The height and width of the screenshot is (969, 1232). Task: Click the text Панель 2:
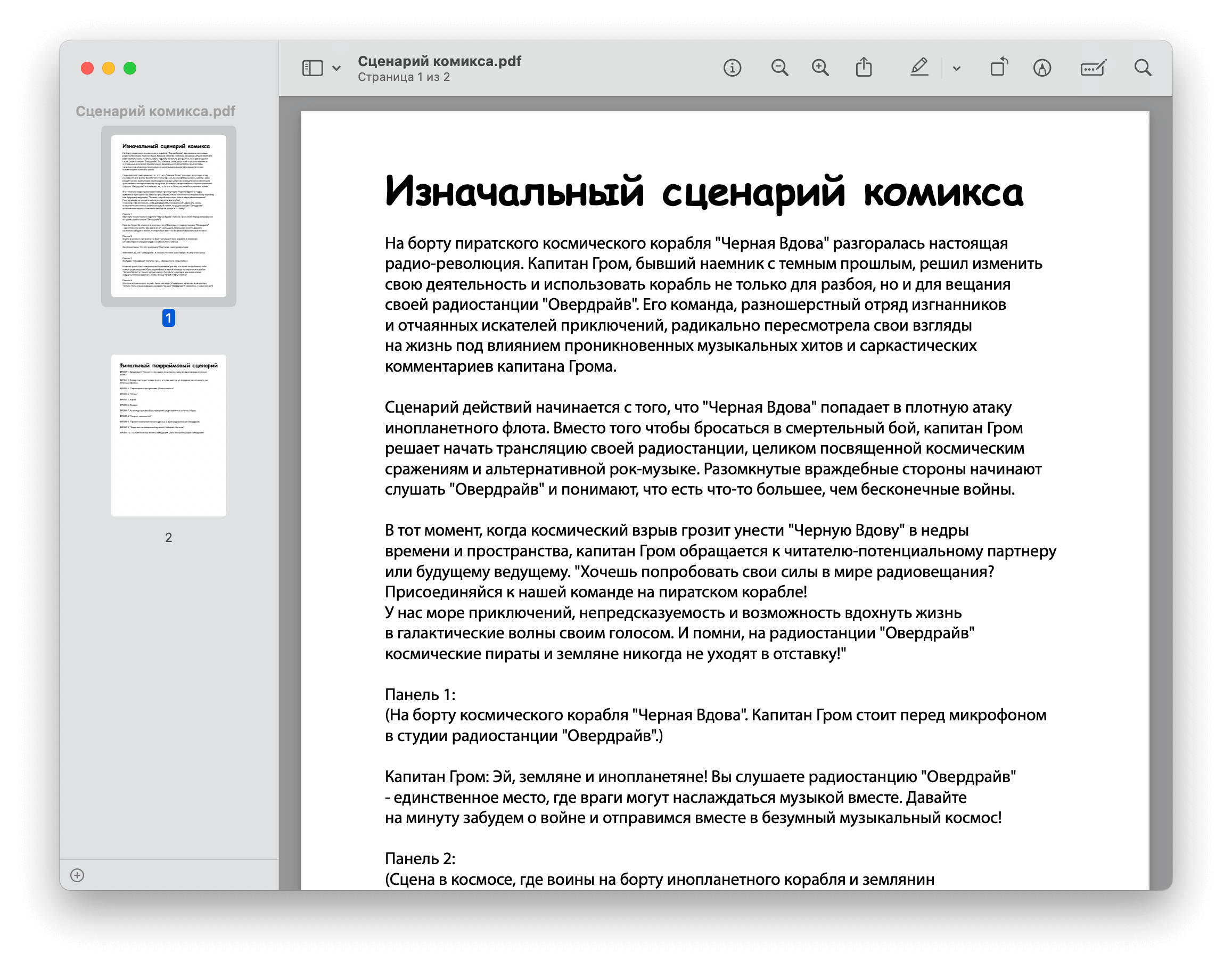click(x=420, y=858)
